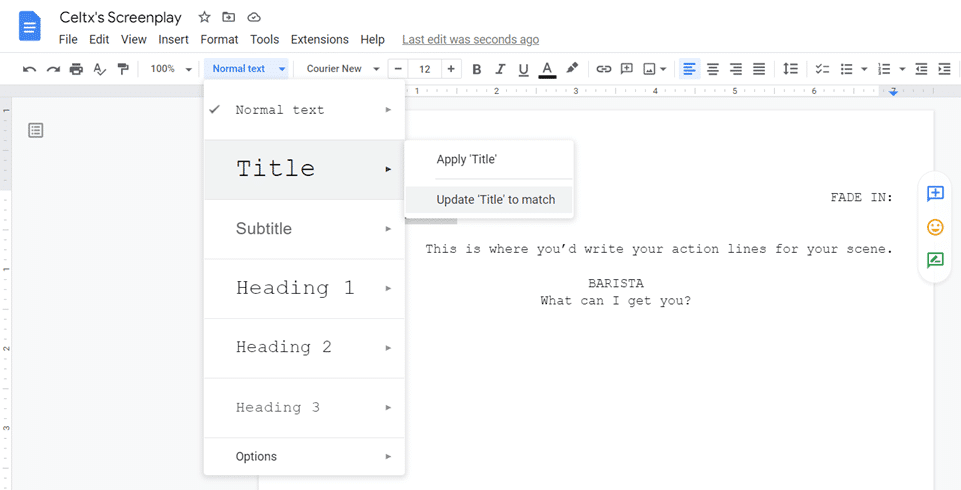Select the Title style entry
The image size is (961, 490).
(304, 168)
